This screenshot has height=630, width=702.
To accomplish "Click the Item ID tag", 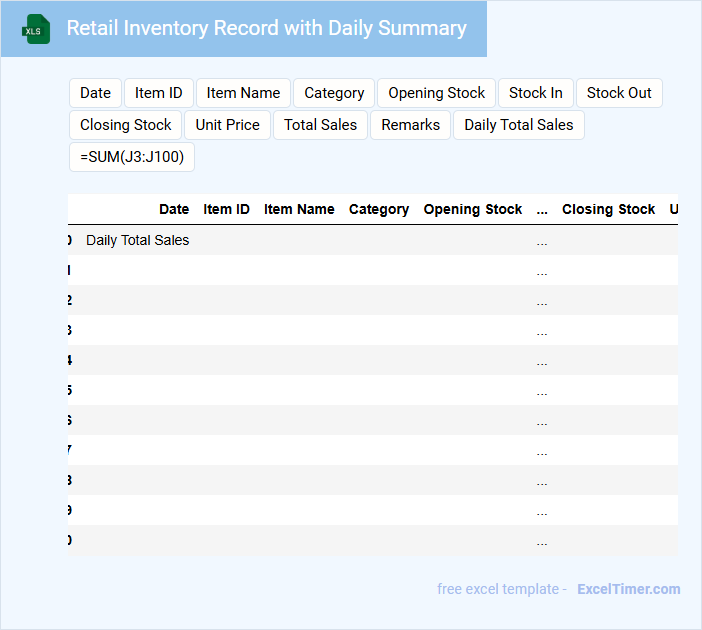I will click(158, 93).
